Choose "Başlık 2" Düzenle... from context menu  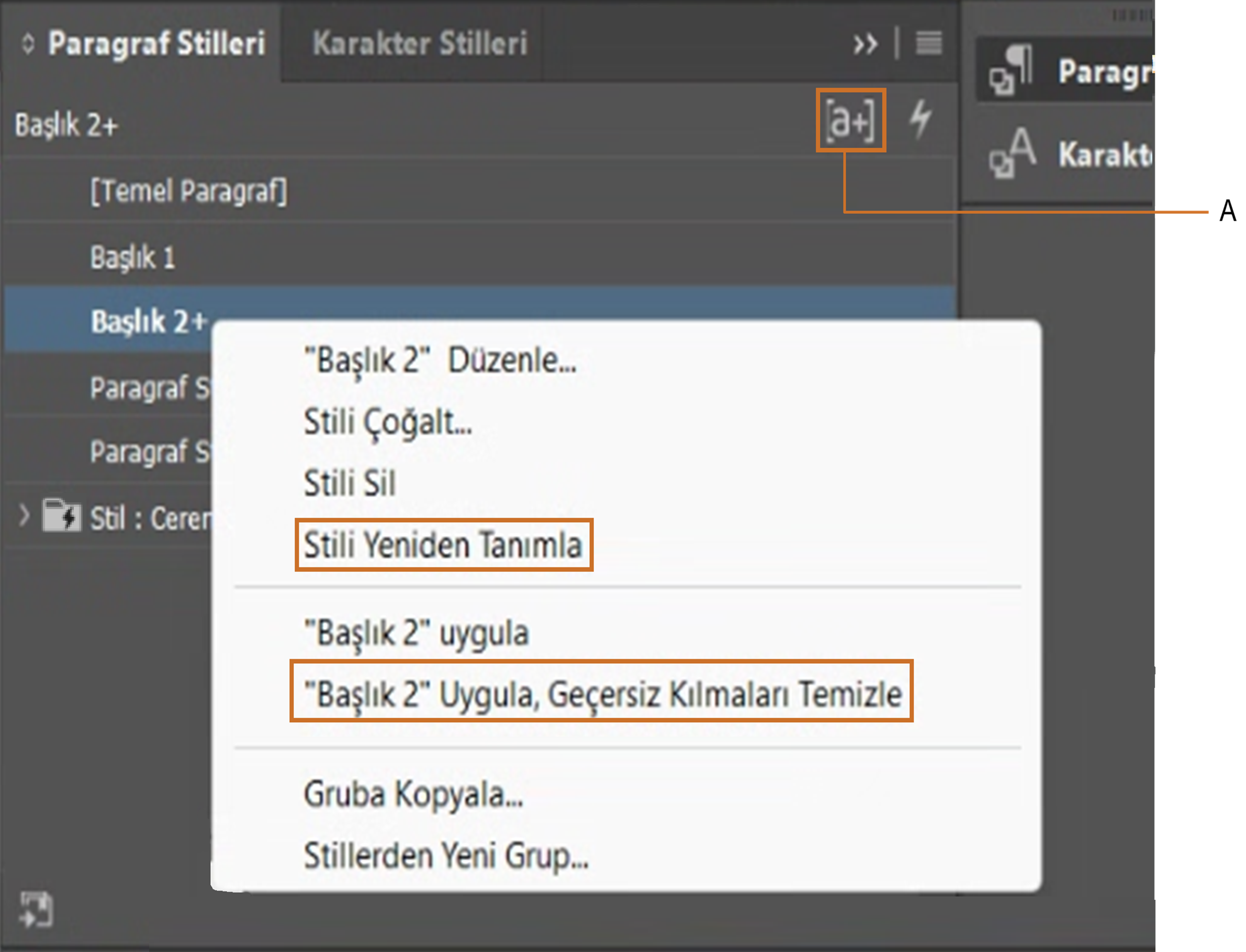440,360
